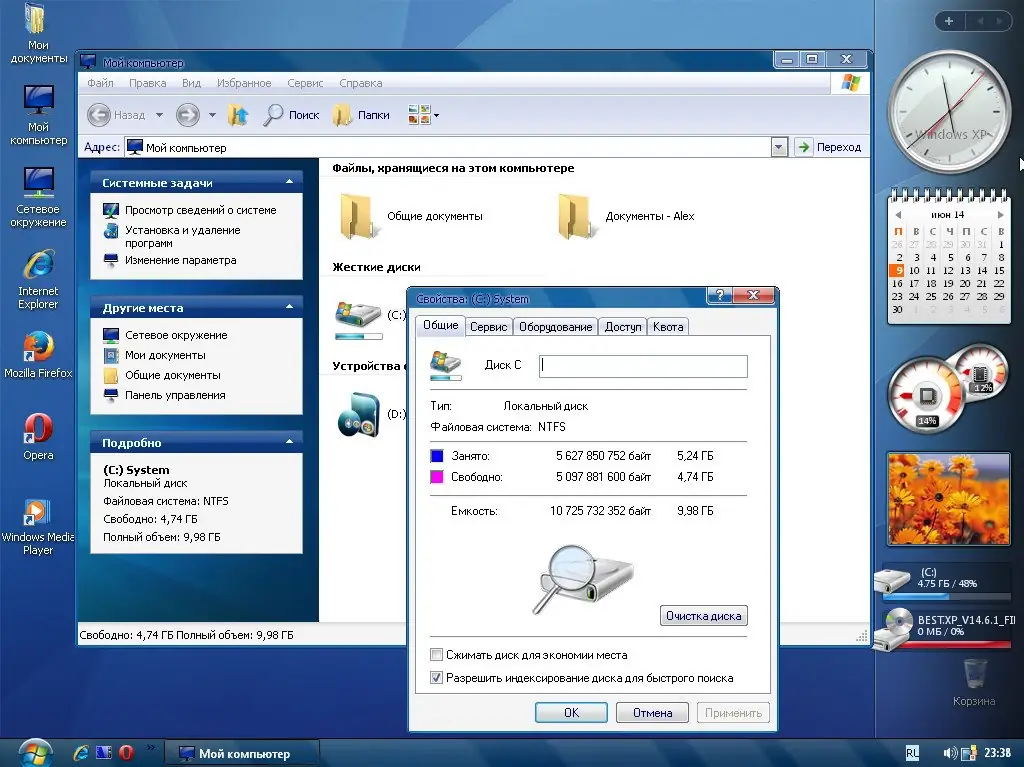This screenshot has height=767, width=1024.
Task: Select the (D:) CD drive icon
Action: pyautogui.click(x=359, y=414)
